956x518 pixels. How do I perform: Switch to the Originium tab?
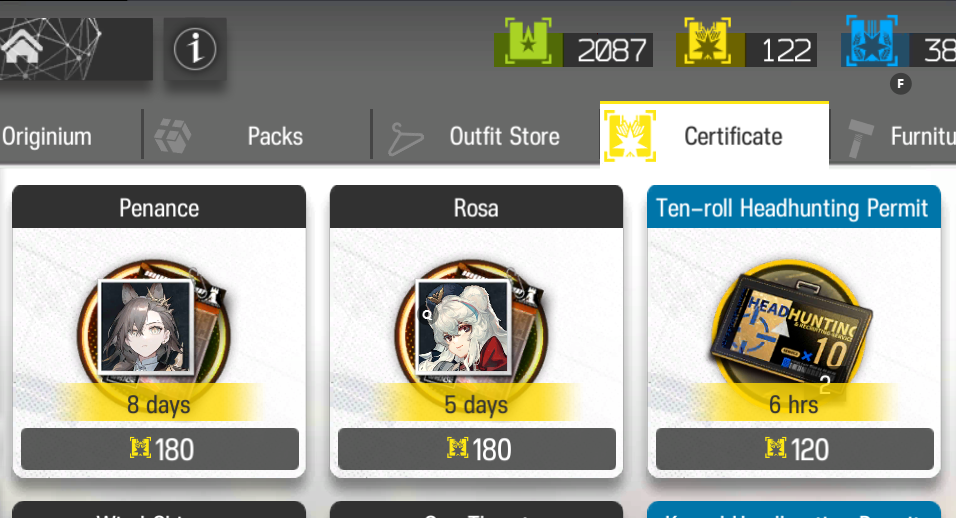pyautogui.click(x=46, y=137)
